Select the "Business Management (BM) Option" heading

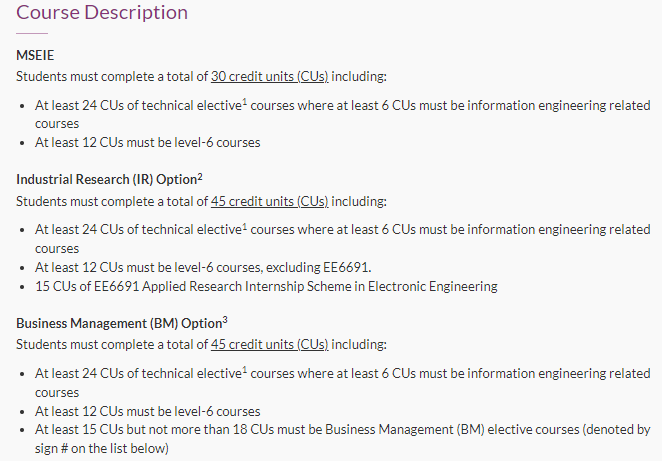pos(119,323)
